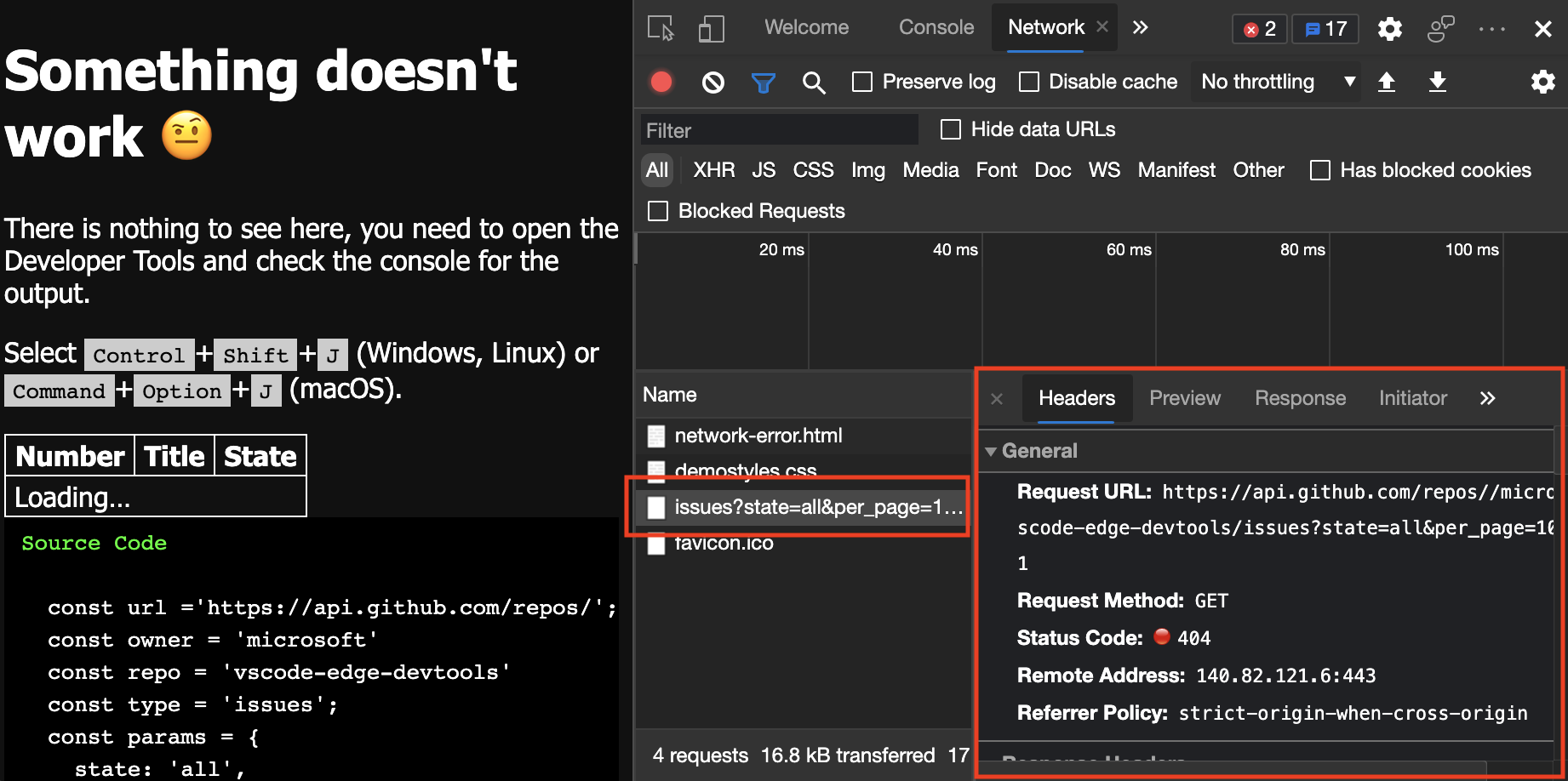
Task: Filter requests by Img
Action: click(x=868, y=170)
